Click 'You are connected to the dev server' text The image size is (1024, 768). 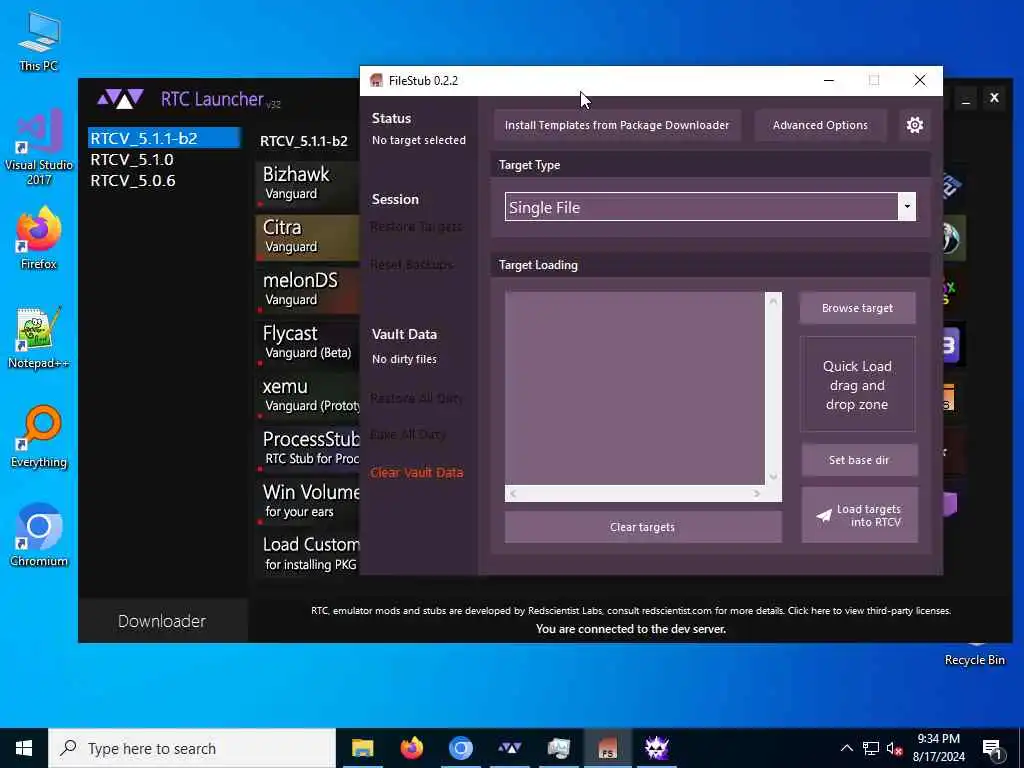[631, 629]
